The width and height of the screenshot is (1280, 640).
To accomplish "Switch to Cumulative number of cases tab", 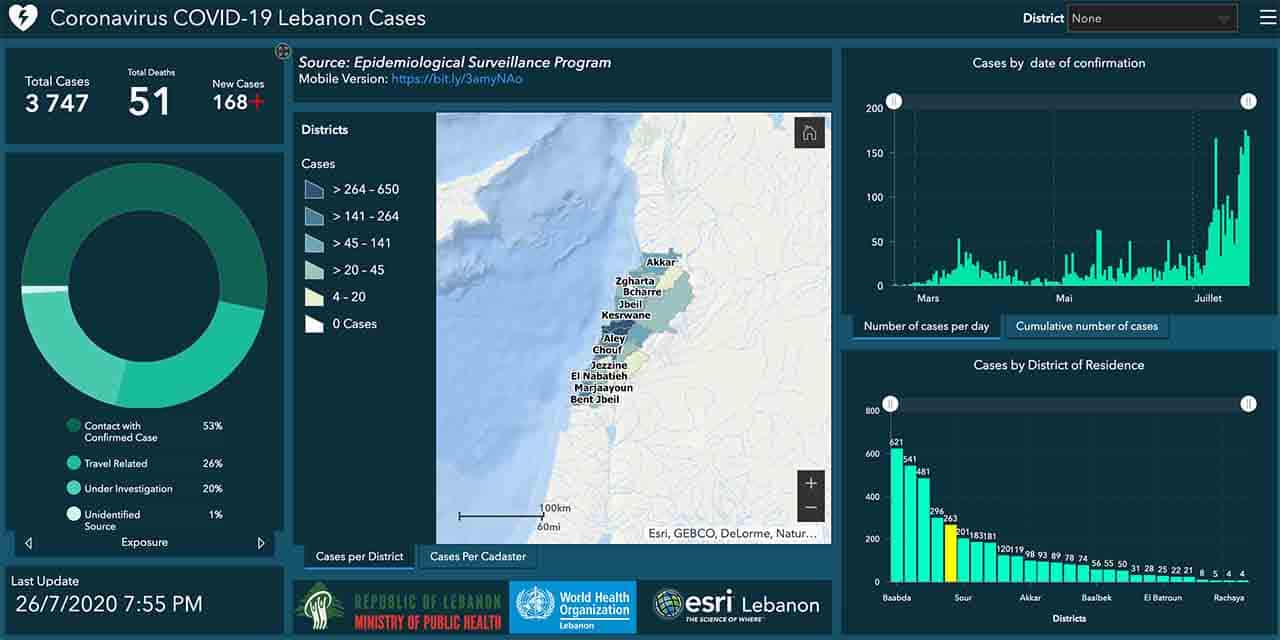I will tap(1086, 326).
